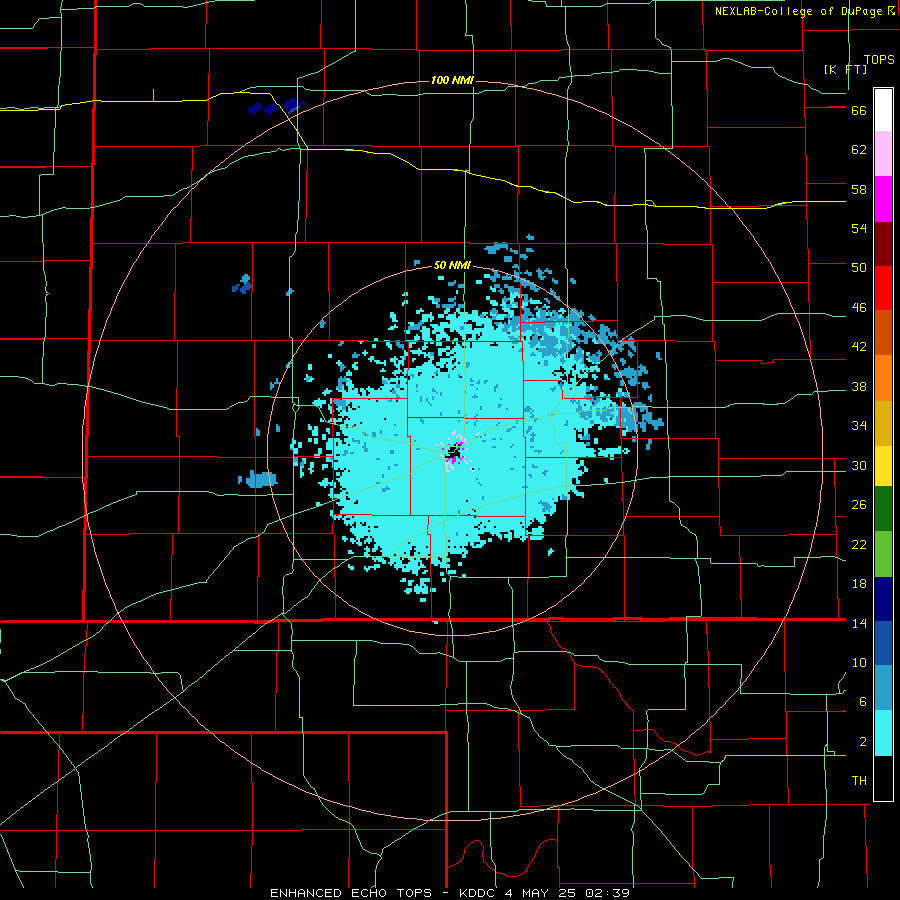Click the '46' legend value

[x=859, y=307]
